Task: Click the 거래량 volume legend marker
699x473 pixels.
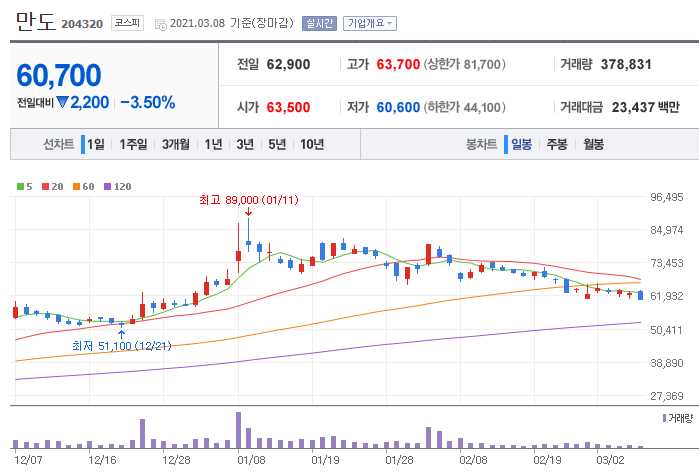Action: 665,418
